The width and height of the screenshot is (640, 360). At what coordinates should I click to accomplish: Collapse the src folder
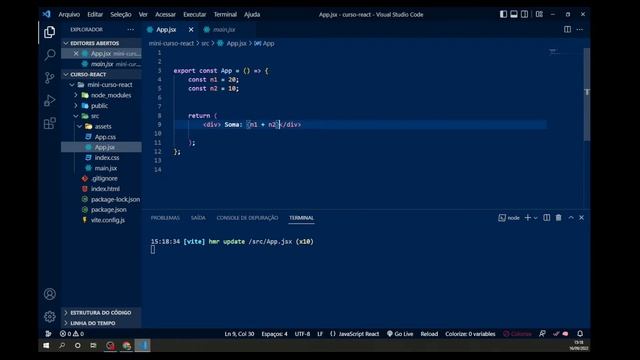click(101, 116)
